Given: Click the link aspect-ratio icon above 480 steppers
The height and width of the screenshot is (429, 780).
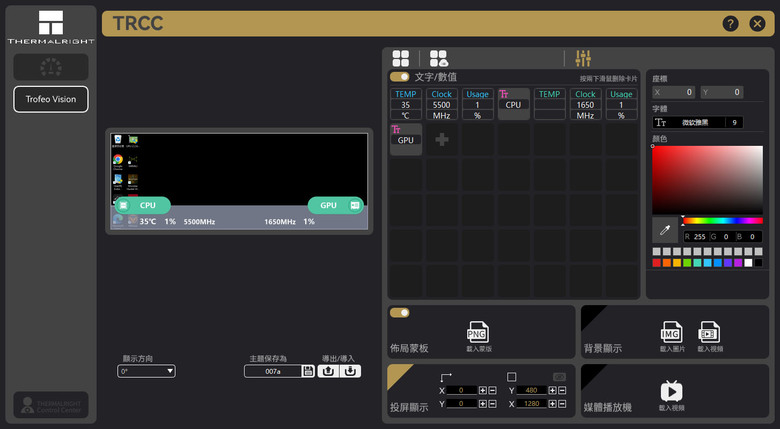Looking at the screenshot, I should [x=560, y=377].
